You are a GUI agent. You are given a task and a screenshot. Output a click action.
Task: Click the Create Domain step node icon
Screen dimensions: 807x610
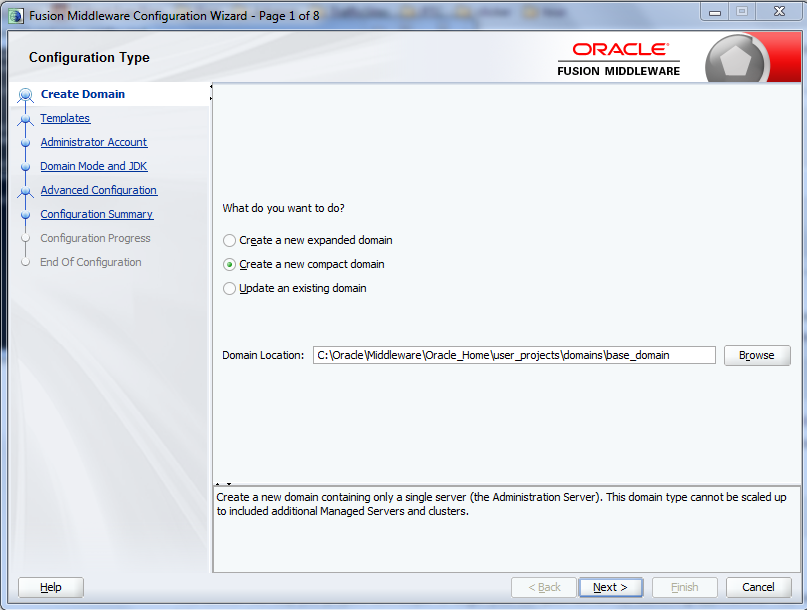tap(25, 95)
